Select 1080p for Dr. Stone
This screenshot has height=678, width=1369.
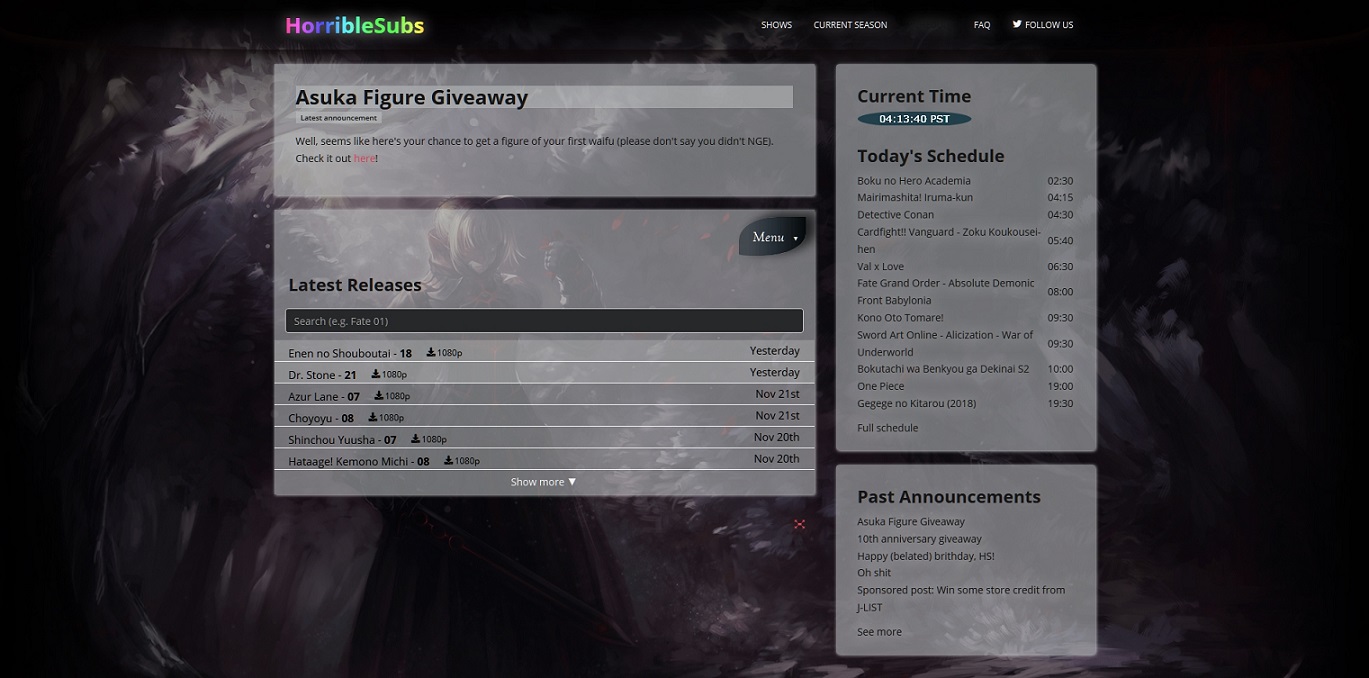coord(394,375)
